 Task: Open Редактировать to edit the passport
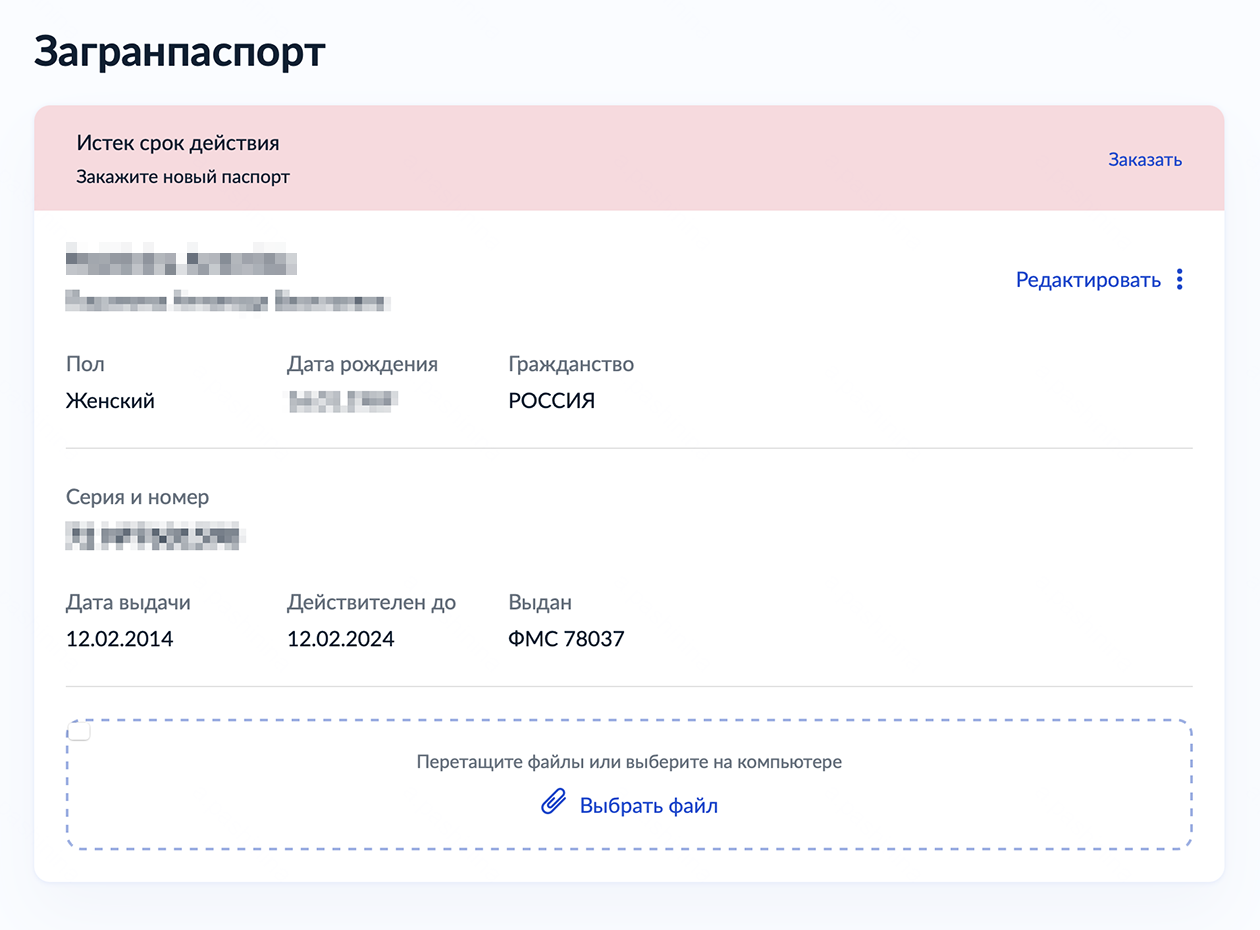pos(1088,280)
